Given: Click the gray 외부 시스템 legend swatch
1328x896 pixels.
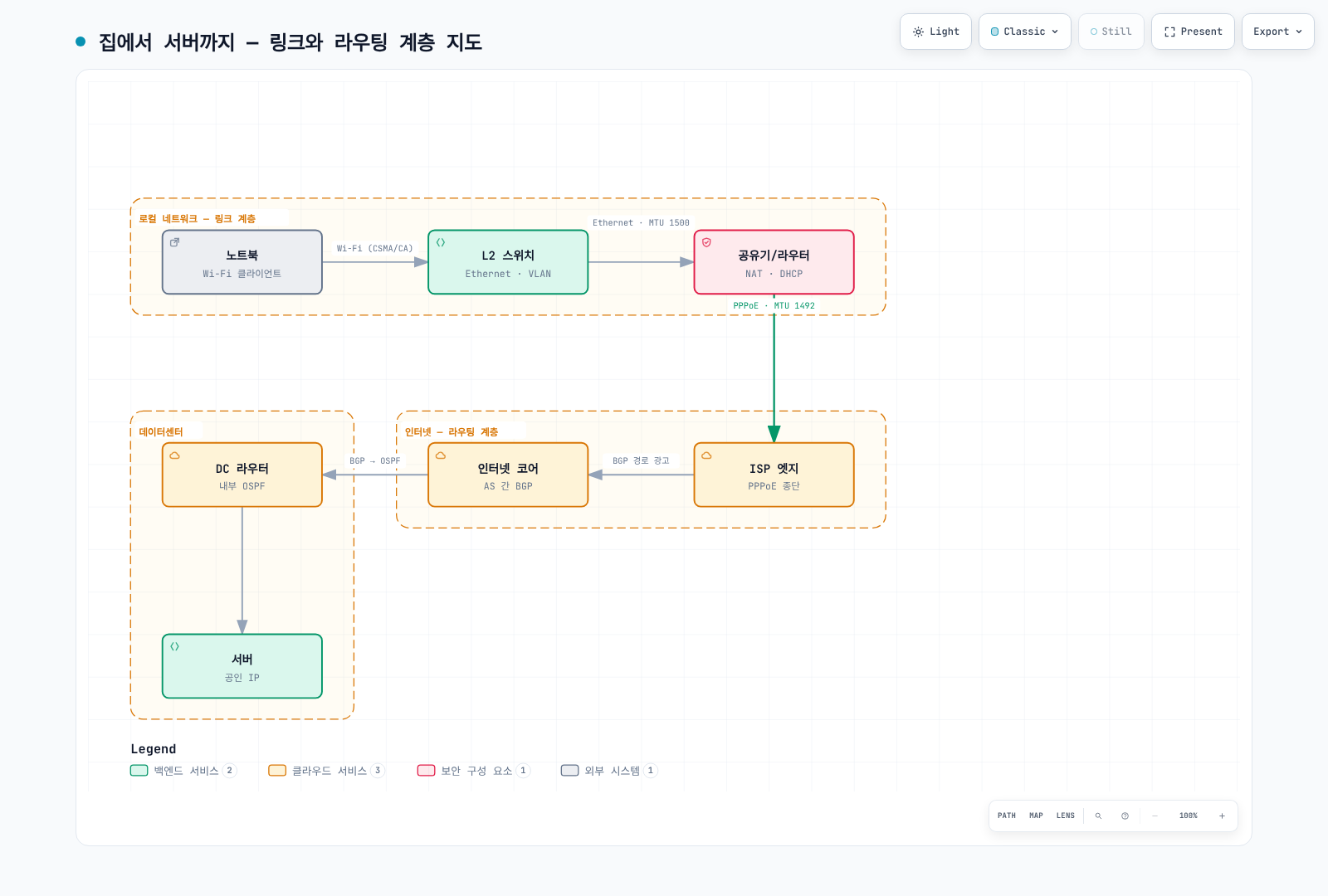Looking at the screenshot, I should (x=570, y=771).
